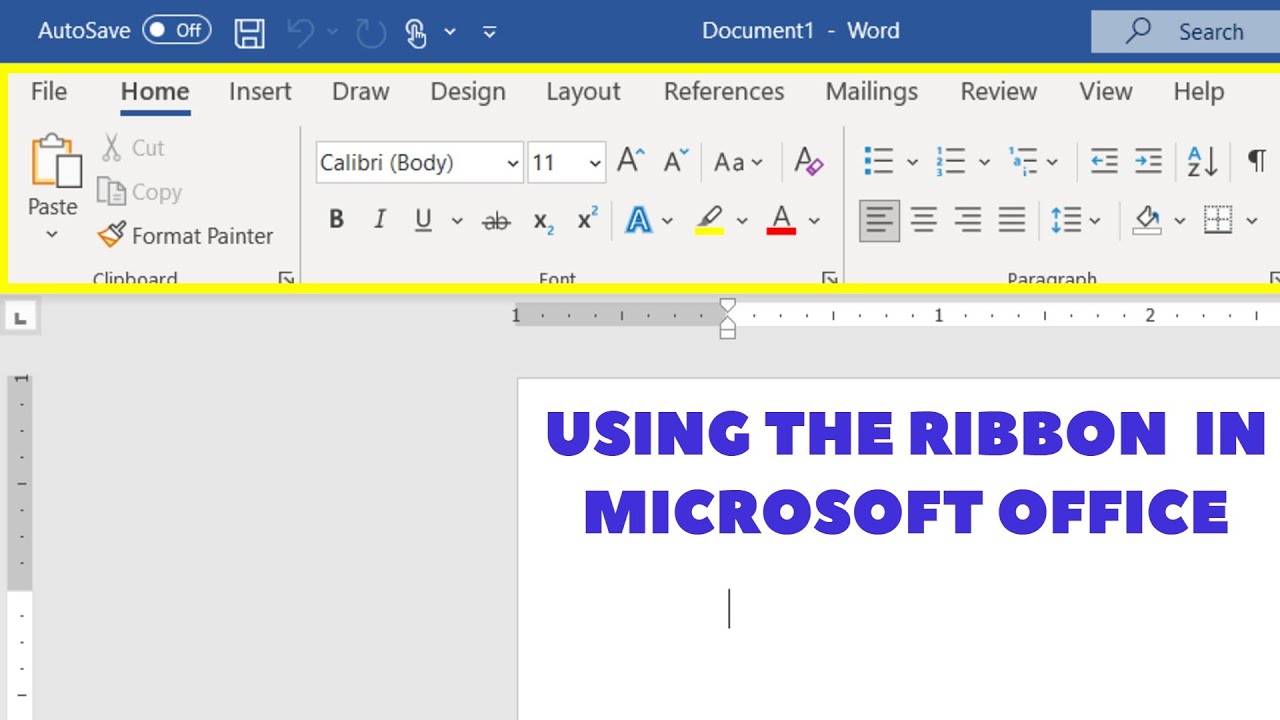
Task: Toggle Italic formatting
Action: coord(380,220)
